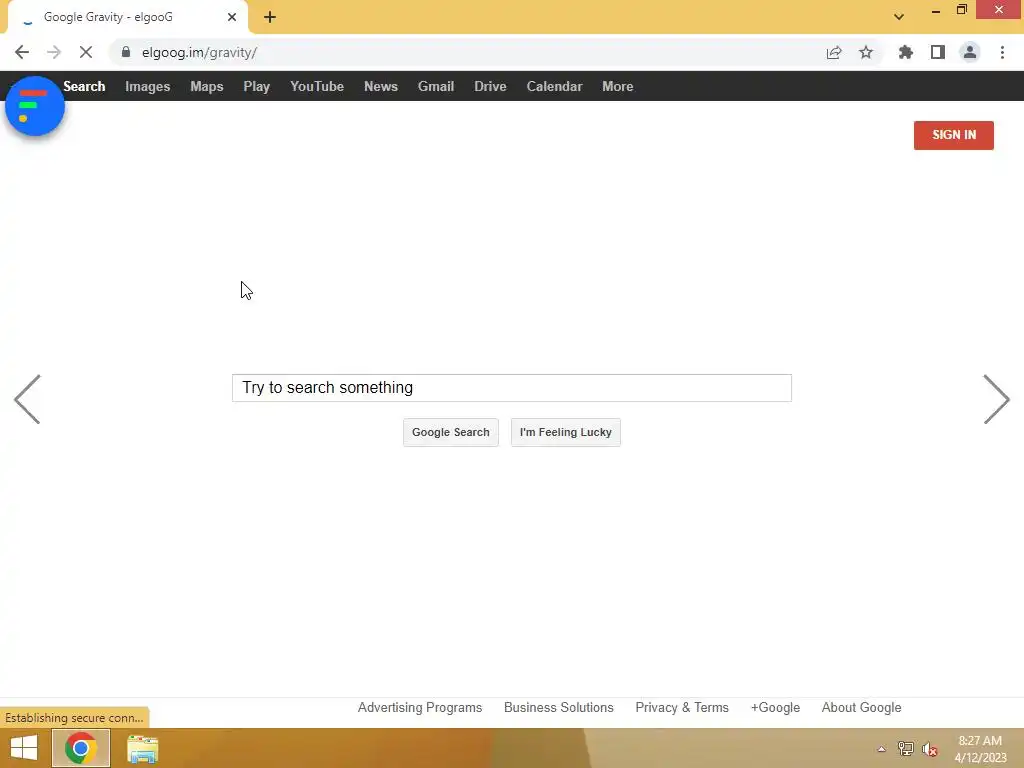Click the network icon in system tray
Screen dimensions: 1024x768
pos(905,749)
